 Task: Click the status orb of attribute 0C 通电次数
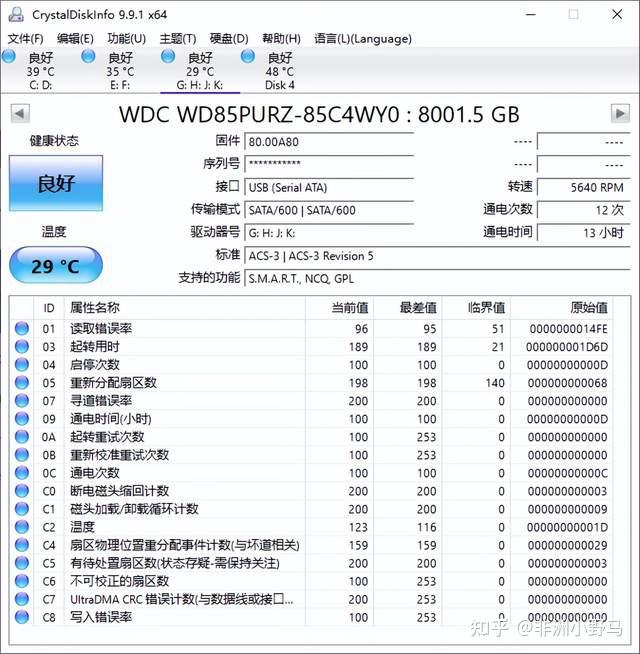pos(22,473)
